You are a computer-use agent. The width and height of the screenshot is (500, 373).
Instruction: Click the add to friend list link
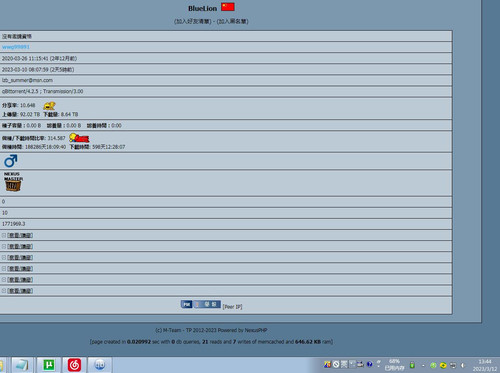[x=193, y=21]
